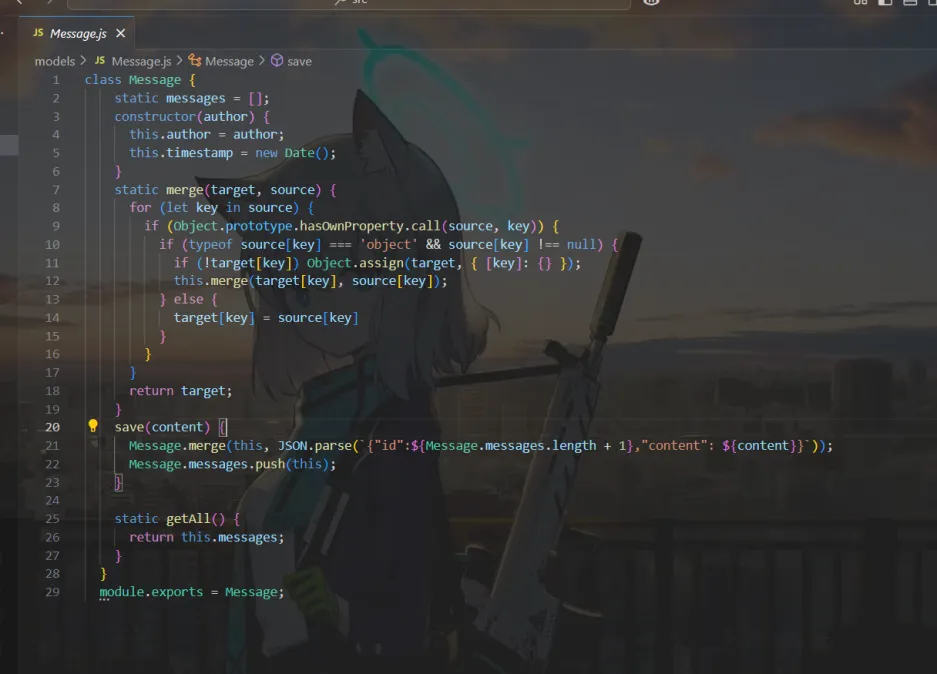Viewport: 937px width, 674px height.
Task: Click the 'for (let key in source) {' line
Action: pyautogui.click(x=221, y=208)
